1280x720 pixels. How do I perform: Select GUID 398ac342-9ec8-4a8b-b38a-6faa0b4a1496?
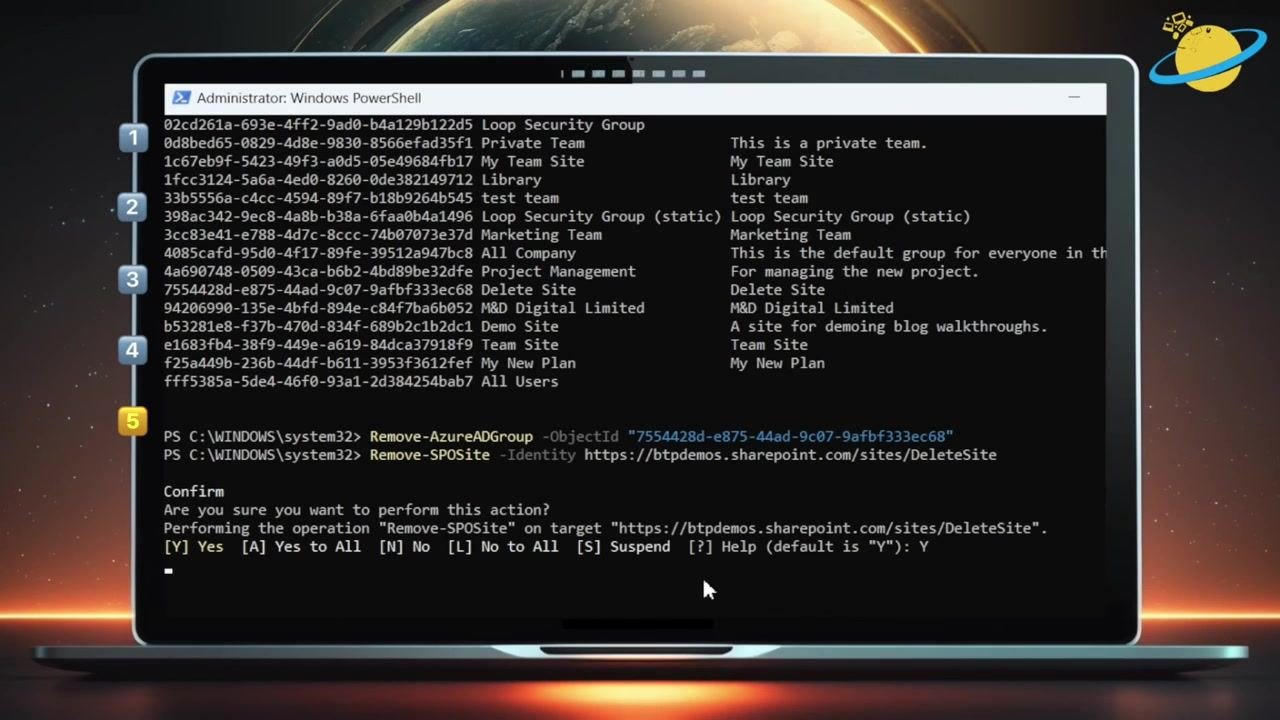[318, 216]
